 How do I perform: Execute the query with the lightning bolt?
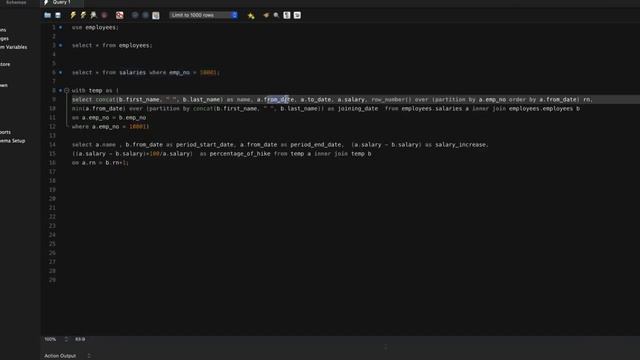click(x=73, y=16)
